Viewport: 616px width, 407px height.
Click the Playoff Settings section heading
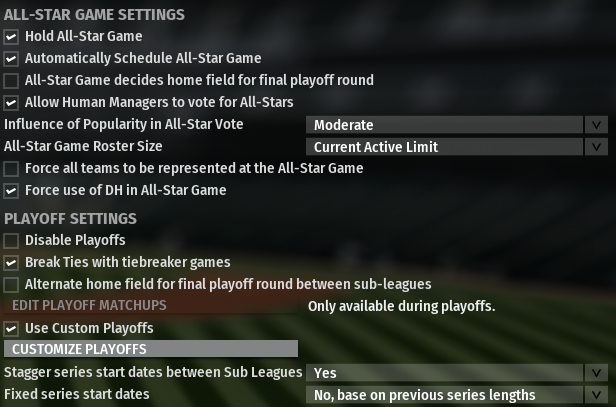[71, 219]
